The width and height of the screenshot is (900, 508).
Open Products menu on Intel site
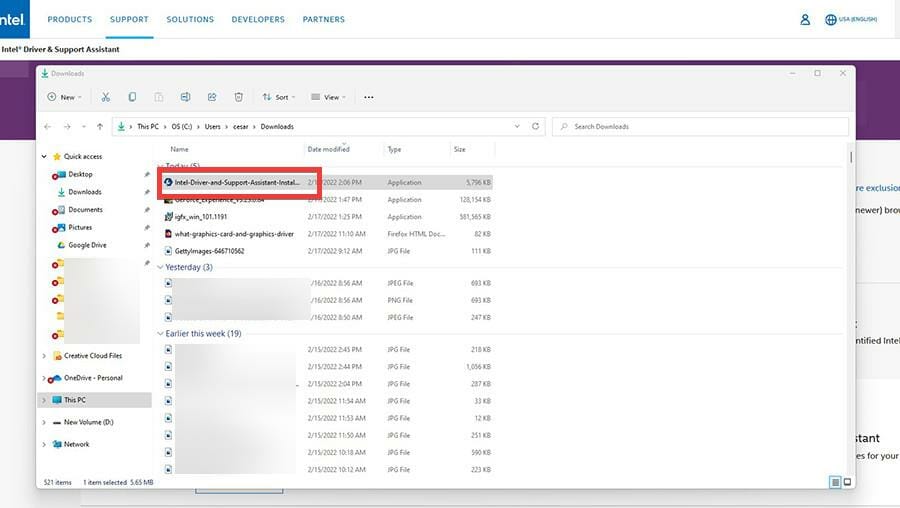pos(69,20)
